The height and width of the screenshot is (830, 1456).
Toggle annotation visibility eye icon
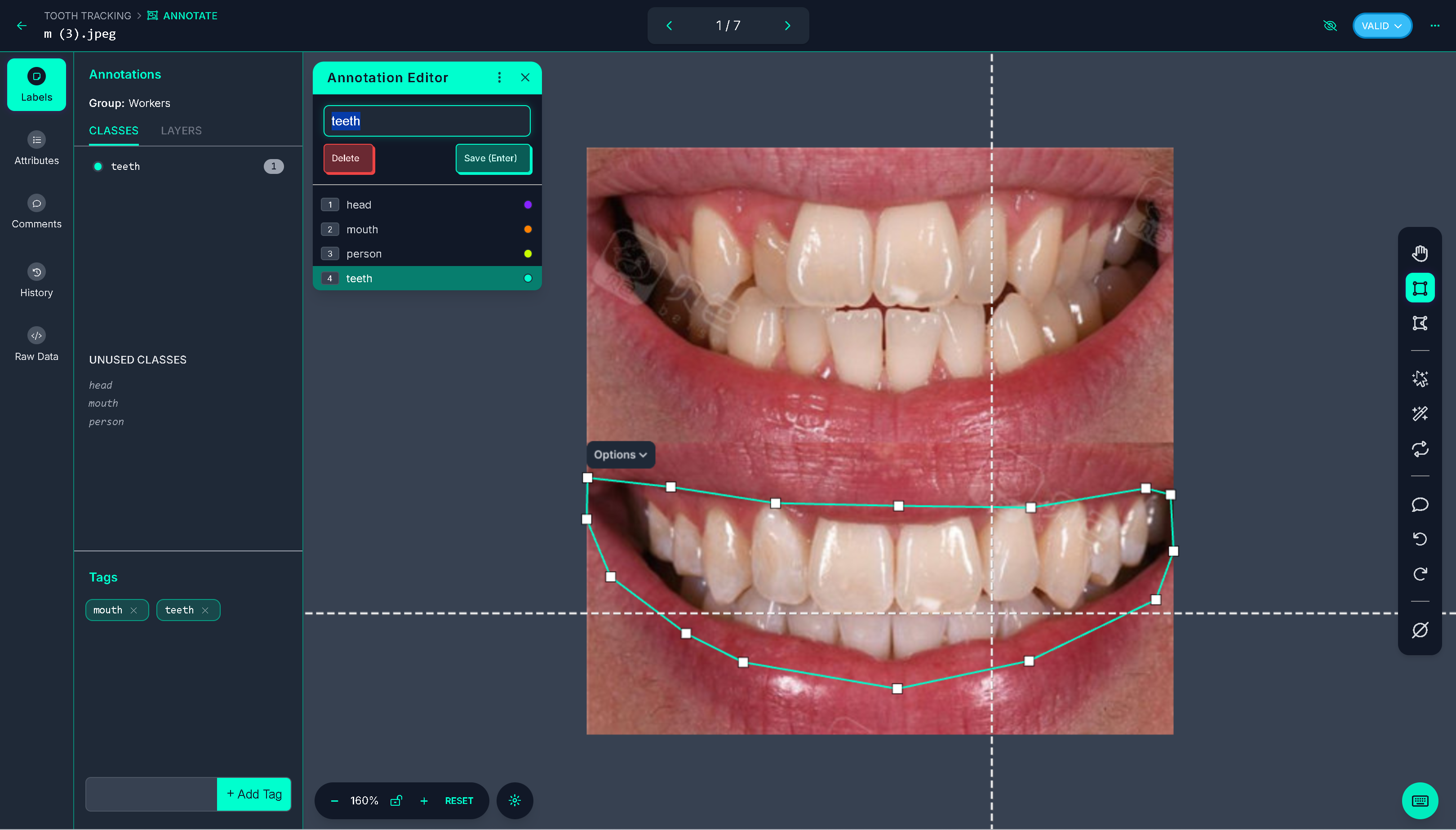pyautogui.click(x=1329, y=26)
